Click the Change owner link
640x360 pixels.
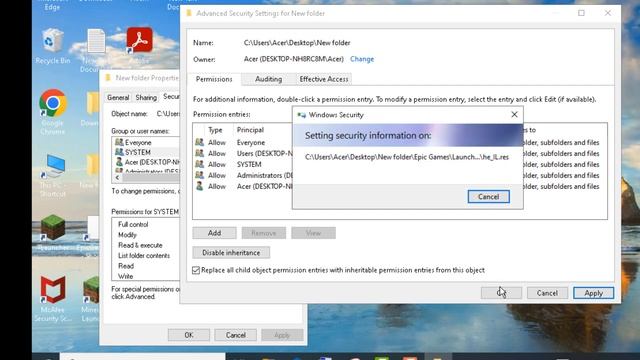pyautogui.click(x=362, y=59)
